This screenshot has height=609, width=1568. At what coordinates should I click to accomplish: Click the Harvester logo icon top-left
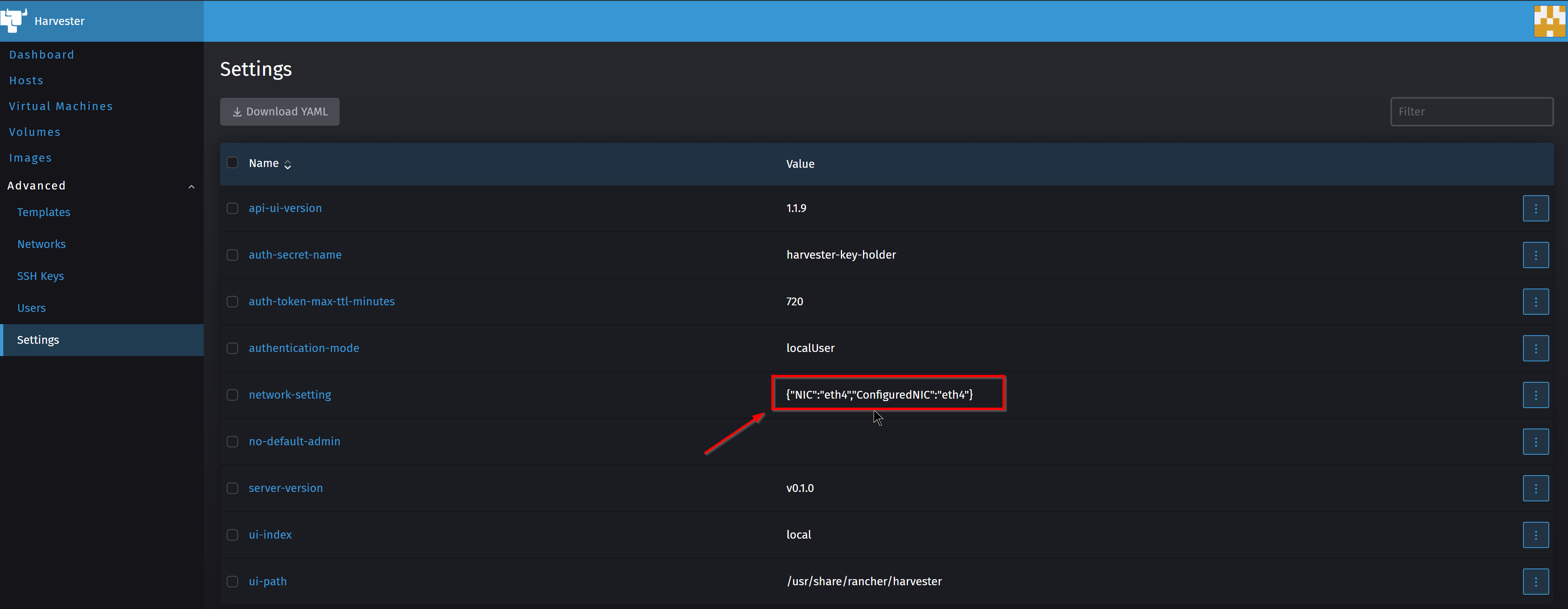pyautogui.click(x=15, y=20)
